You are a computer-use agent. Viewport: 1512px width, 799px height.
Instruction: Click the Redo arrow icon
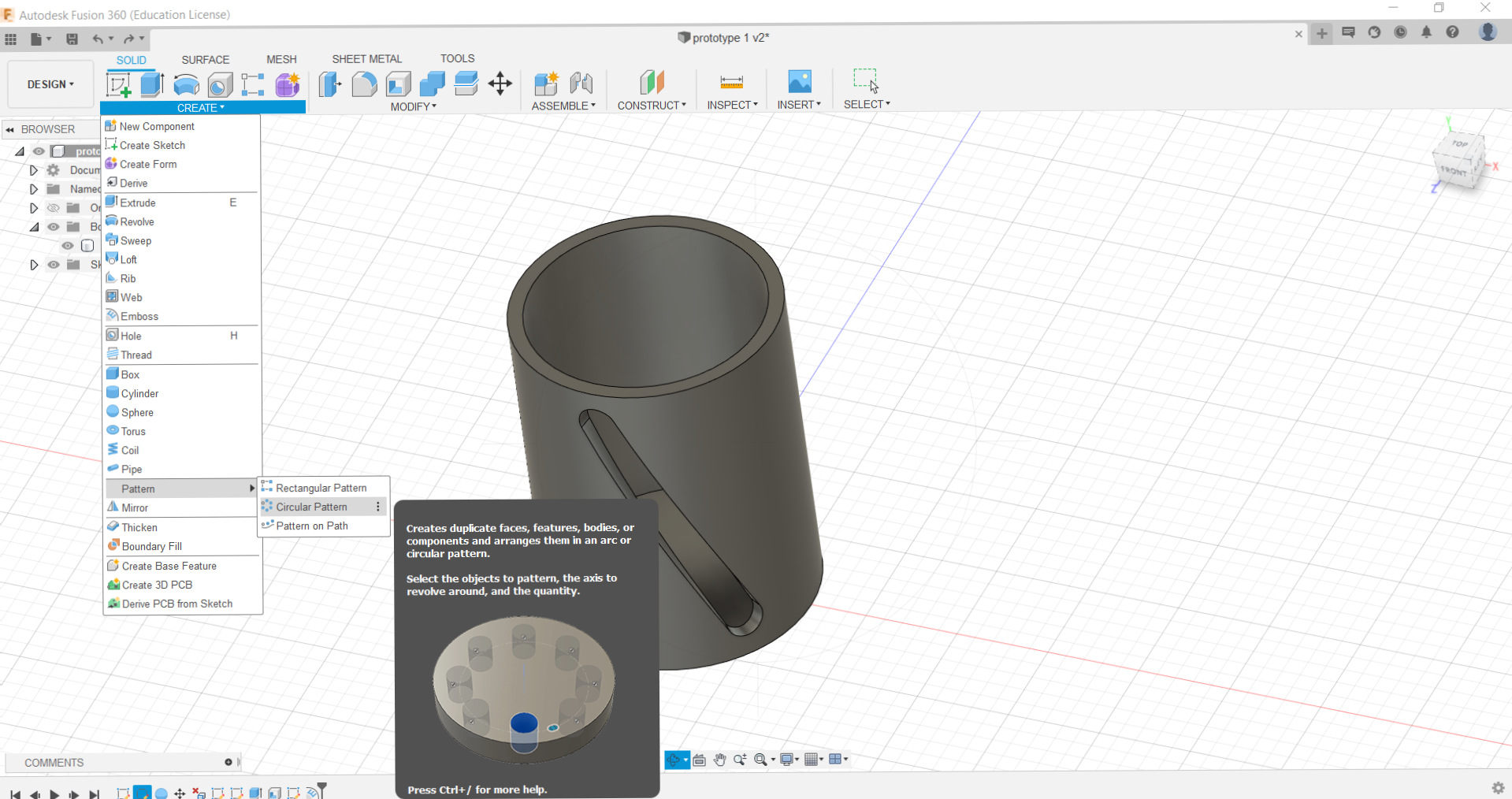(x=129, y=39)
